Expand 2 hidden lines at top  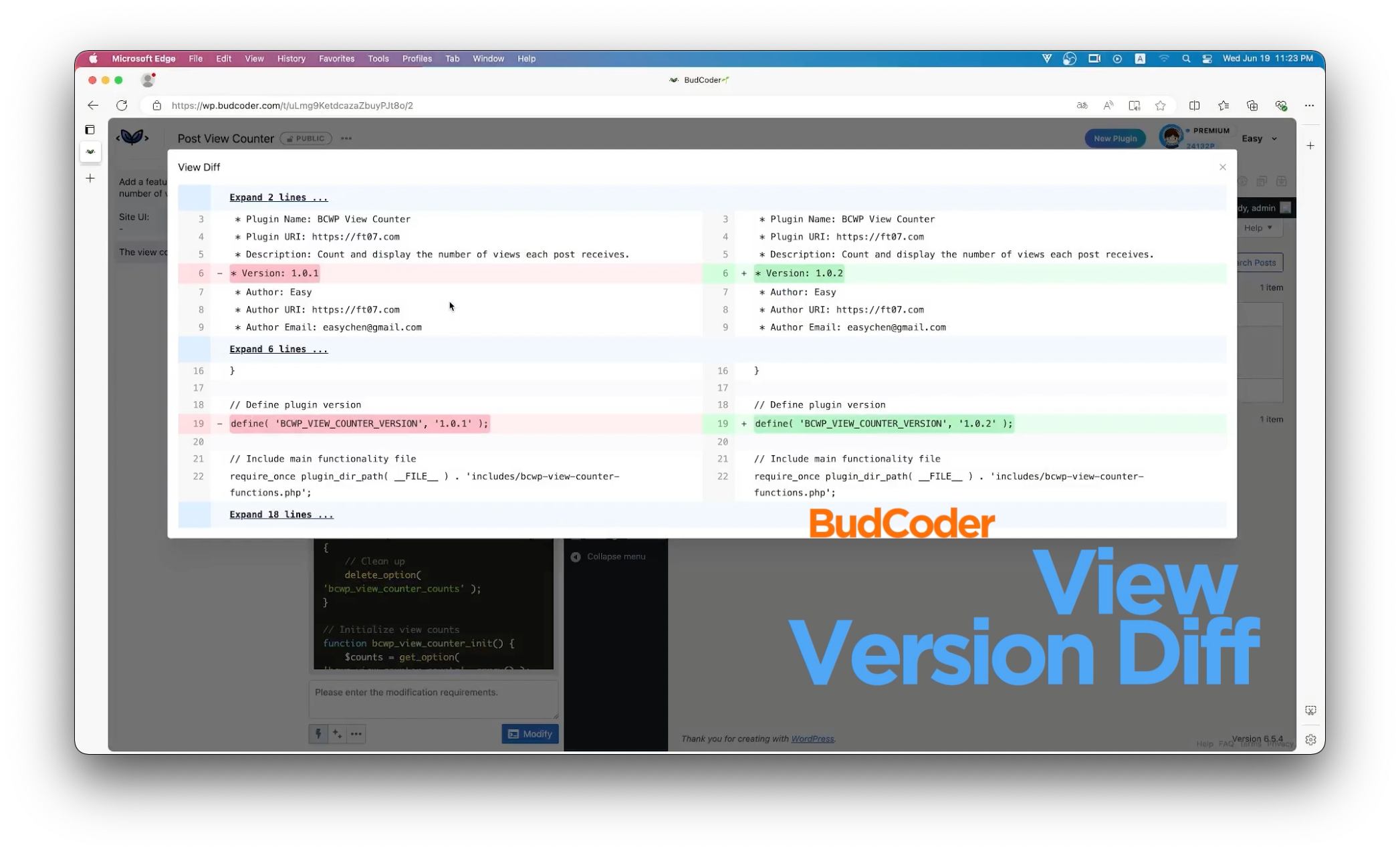(x=278, y=197)
